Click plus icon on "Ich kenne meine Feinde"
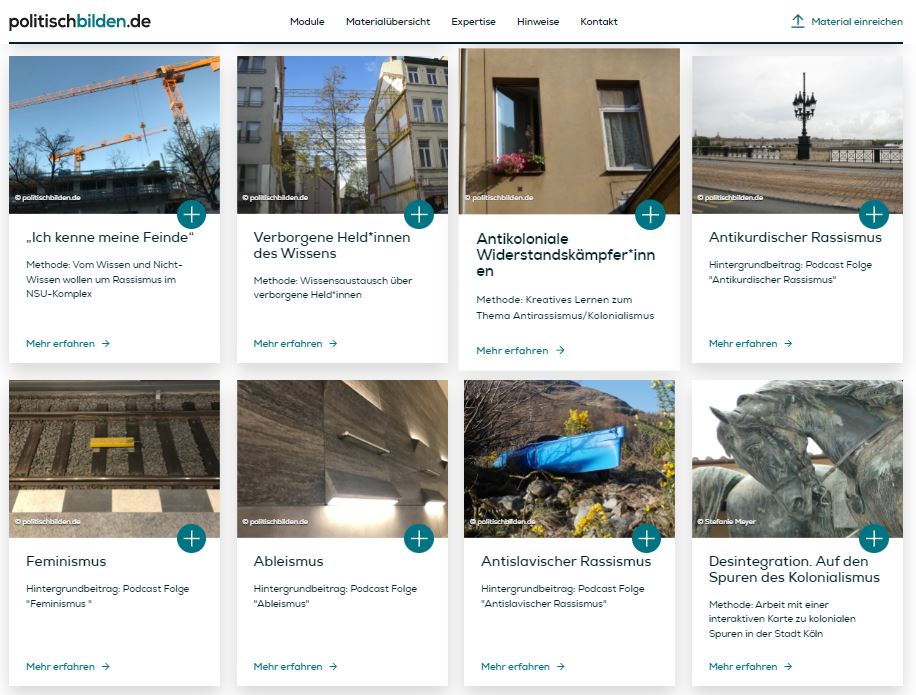 click(x=191, y=214)
